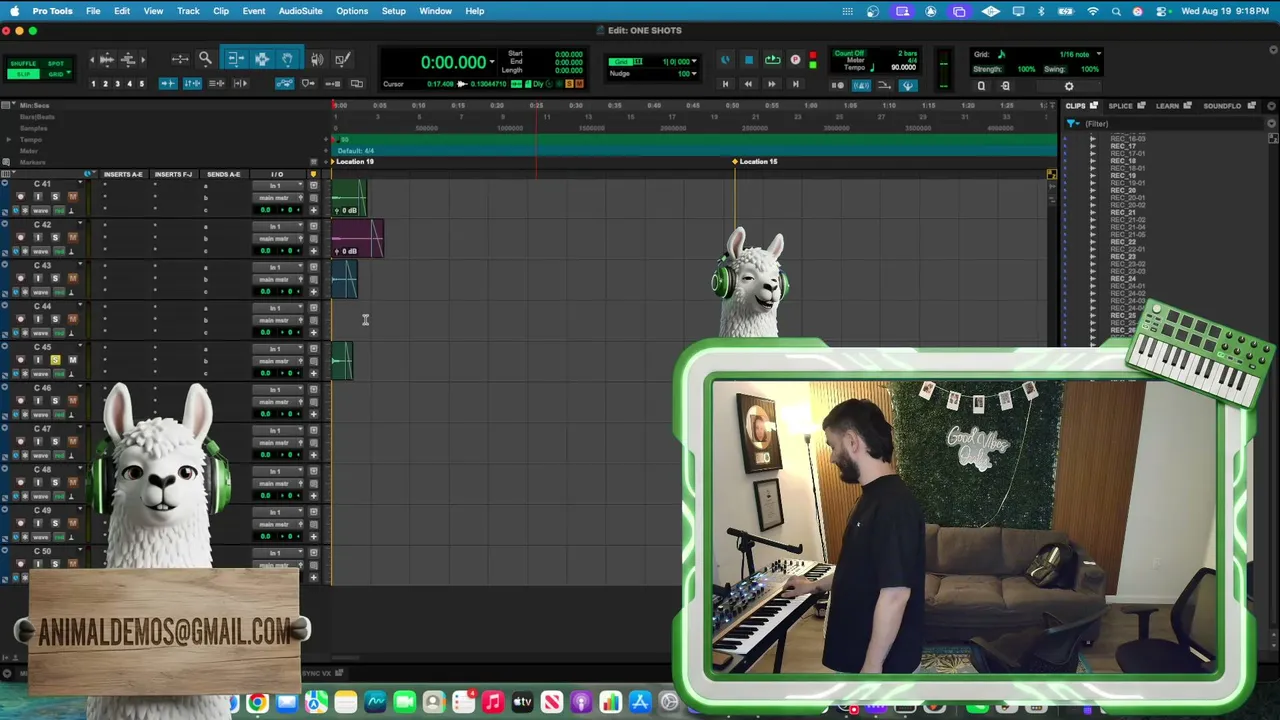Select the Pencil tool
Viewport: 1280px width, 720px height.
tap(342, 60)
